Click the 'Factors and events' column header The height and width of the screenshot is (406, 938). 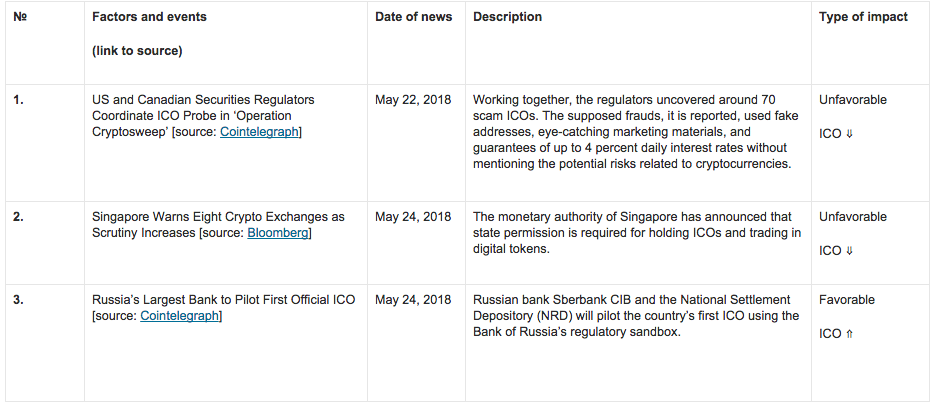[149, 17]
